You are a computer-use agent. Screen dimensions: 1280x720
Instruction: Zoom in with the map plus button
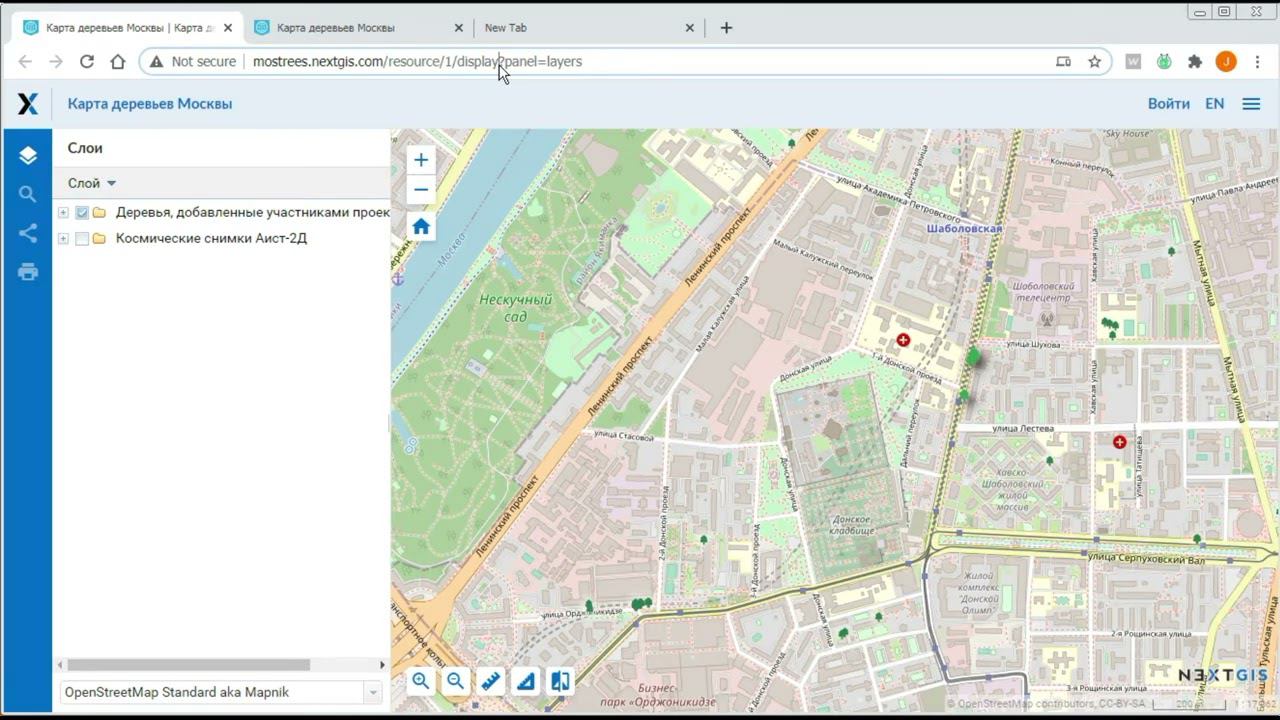421,160
